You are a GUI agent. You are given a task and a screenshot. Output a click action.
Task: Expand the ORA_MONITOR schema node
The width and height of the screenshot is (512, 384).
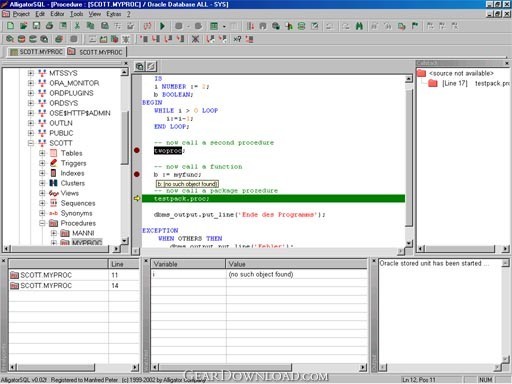(x=31, y=83)
